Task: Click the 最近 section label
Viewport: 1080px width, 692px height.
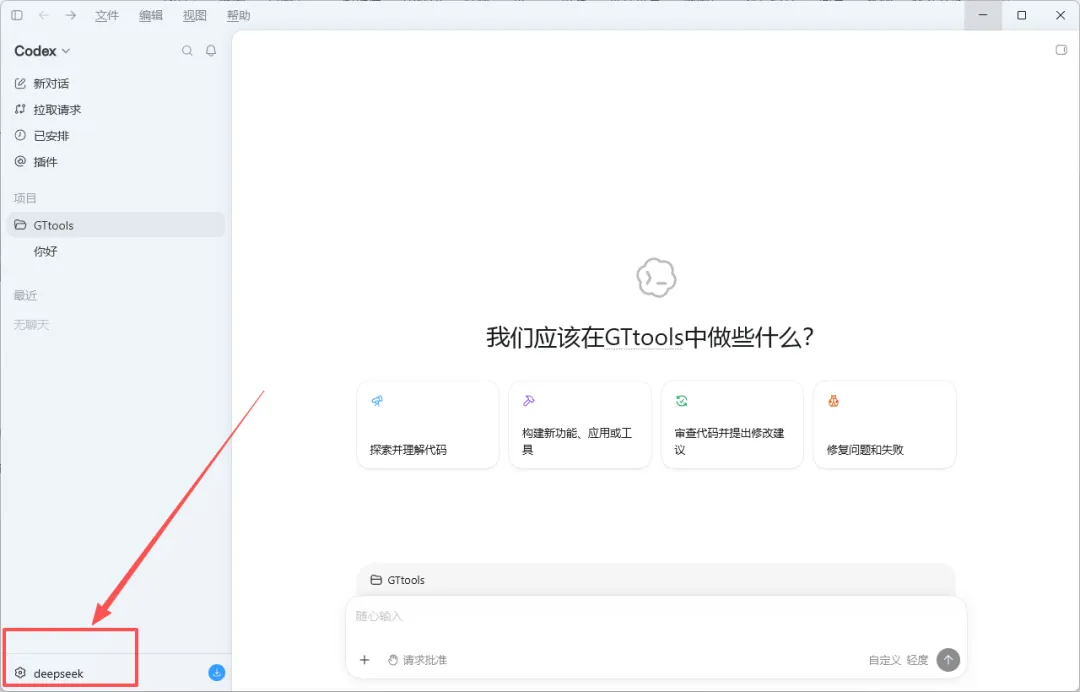Action: (x=25, y=295)
